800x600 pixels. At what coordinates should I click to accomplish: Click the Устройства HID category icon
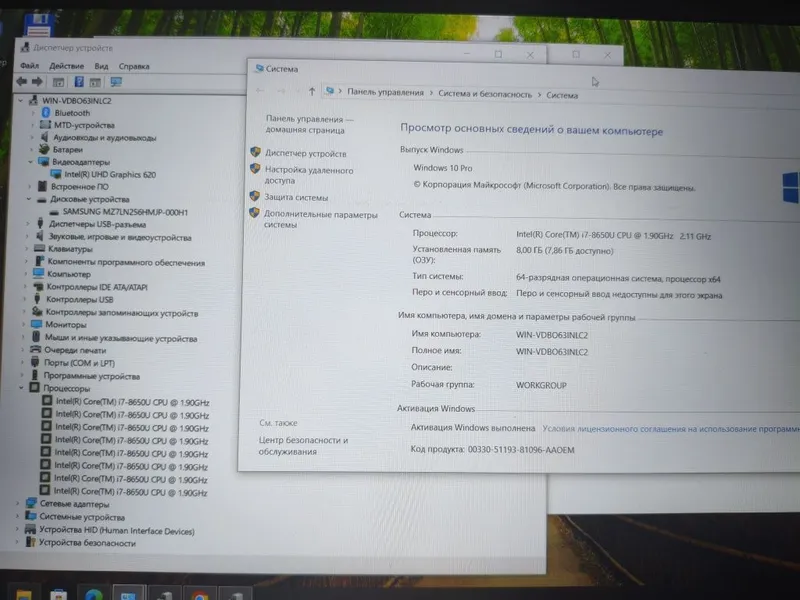point(31,530)
